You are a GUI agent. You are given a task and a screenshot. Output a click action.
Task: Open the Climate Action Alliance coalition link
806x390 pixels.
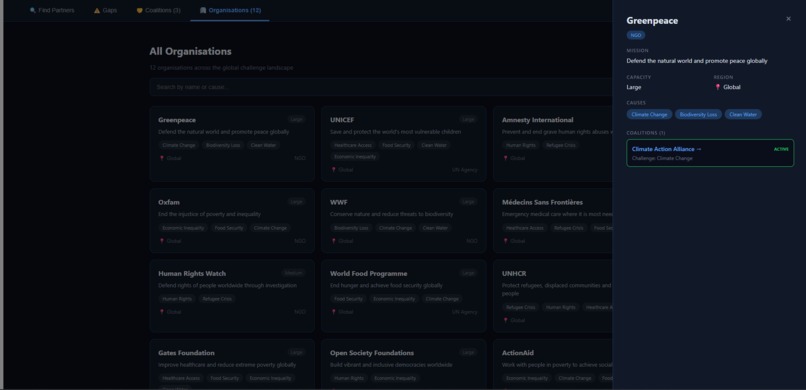pos(666,149)
